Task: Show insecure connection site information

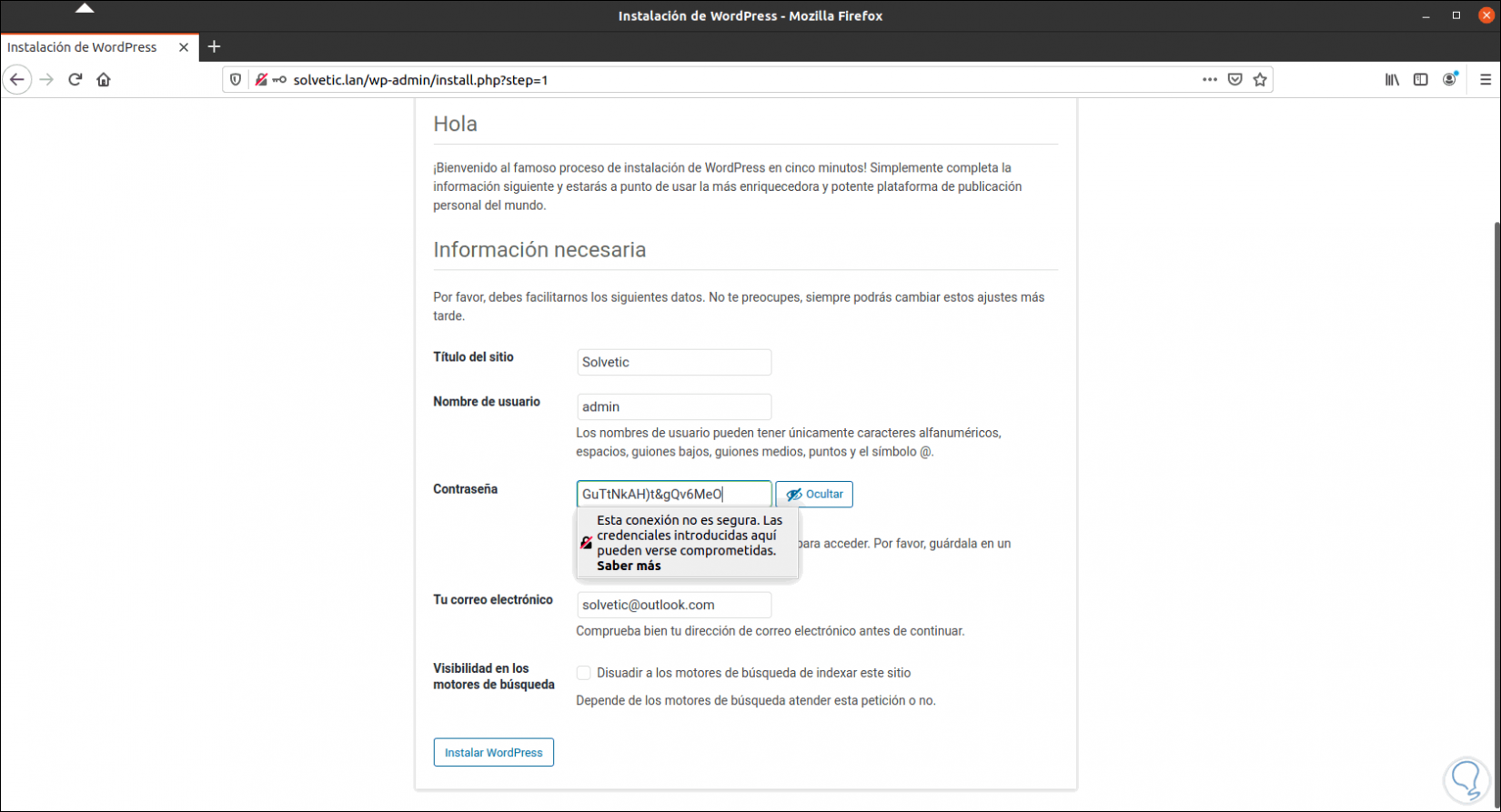Action: [261, 80]
